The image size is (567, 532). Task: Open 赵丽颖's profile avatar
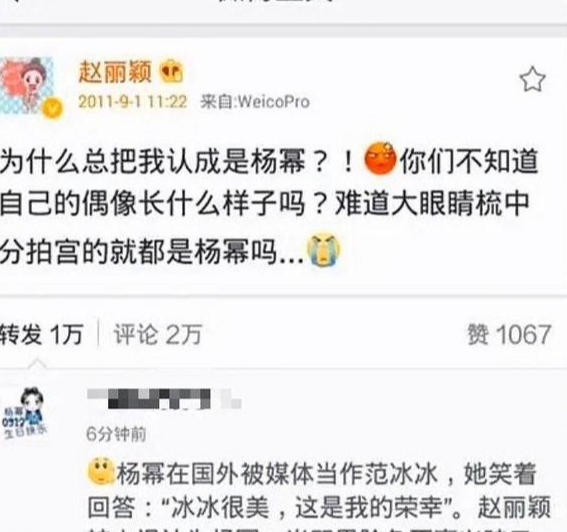coord(28,87)
